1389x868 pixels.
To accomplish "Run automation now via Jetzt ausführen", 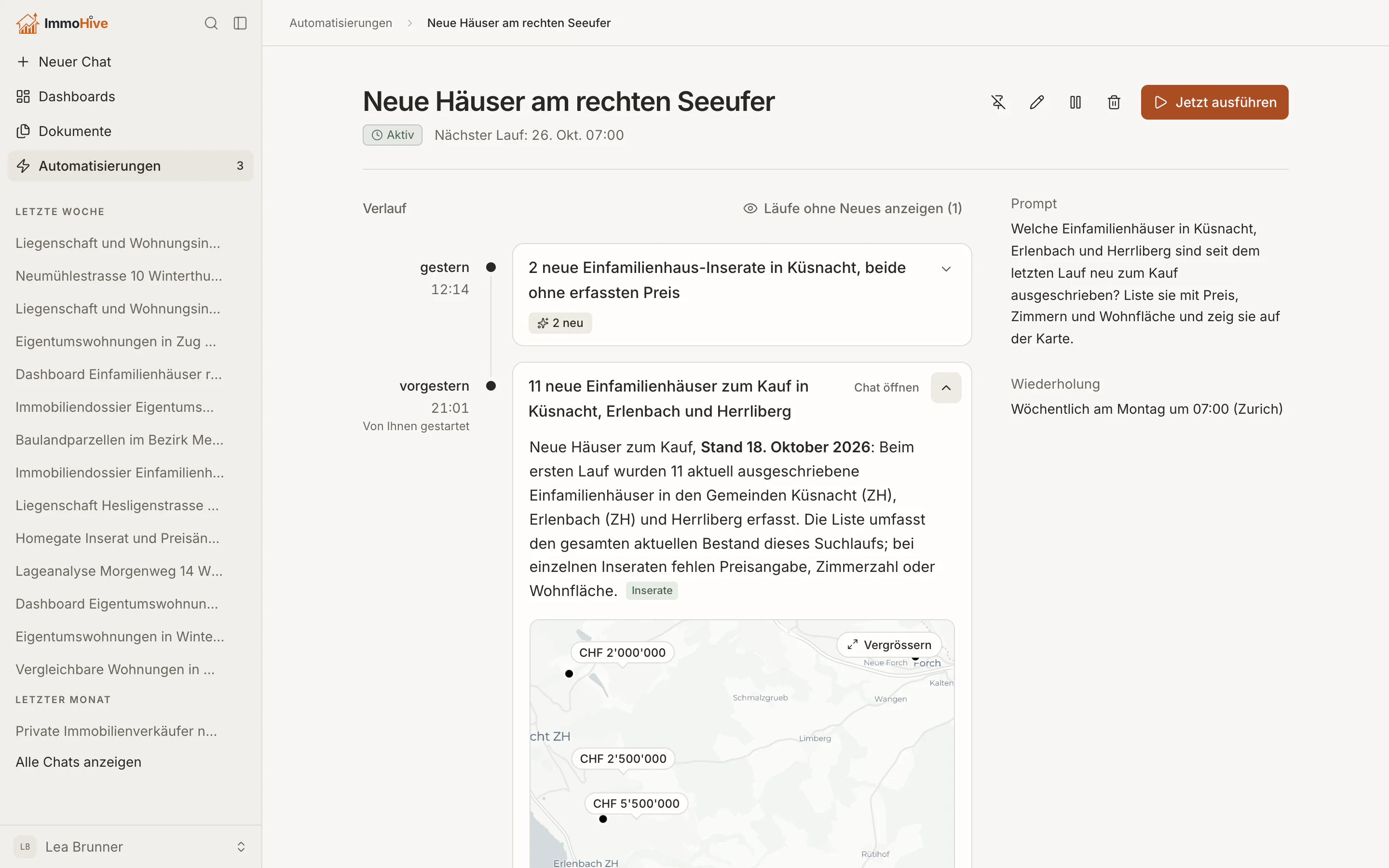I will pos(1214,102).
